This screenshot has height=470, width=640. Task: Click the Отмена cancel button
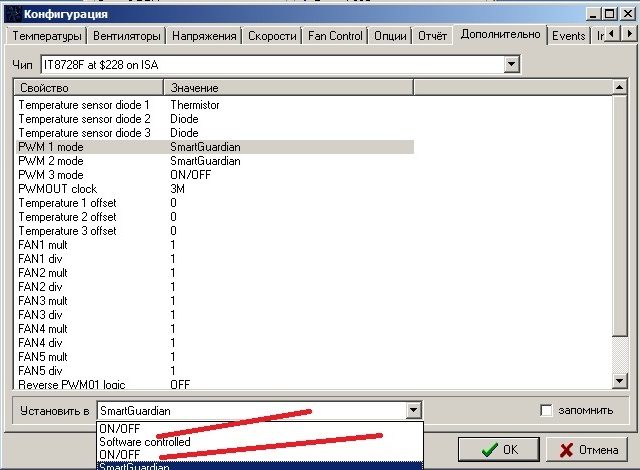pos(588,450)
